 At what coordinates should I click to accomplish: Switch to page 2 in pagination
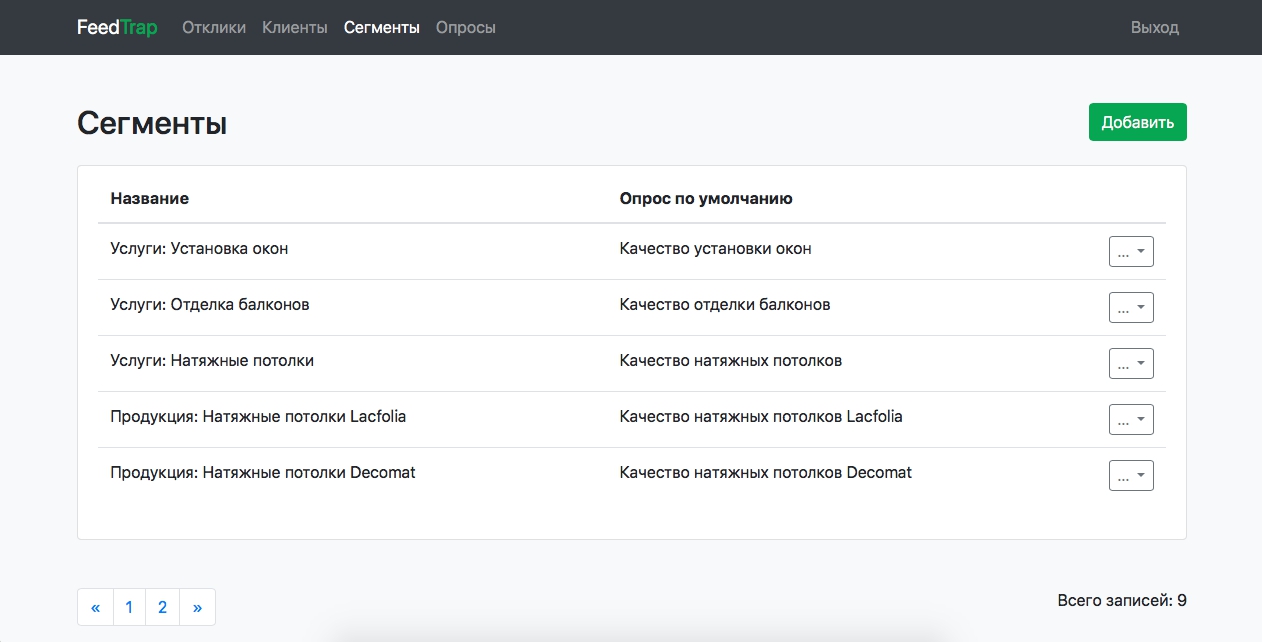[162, 607]
